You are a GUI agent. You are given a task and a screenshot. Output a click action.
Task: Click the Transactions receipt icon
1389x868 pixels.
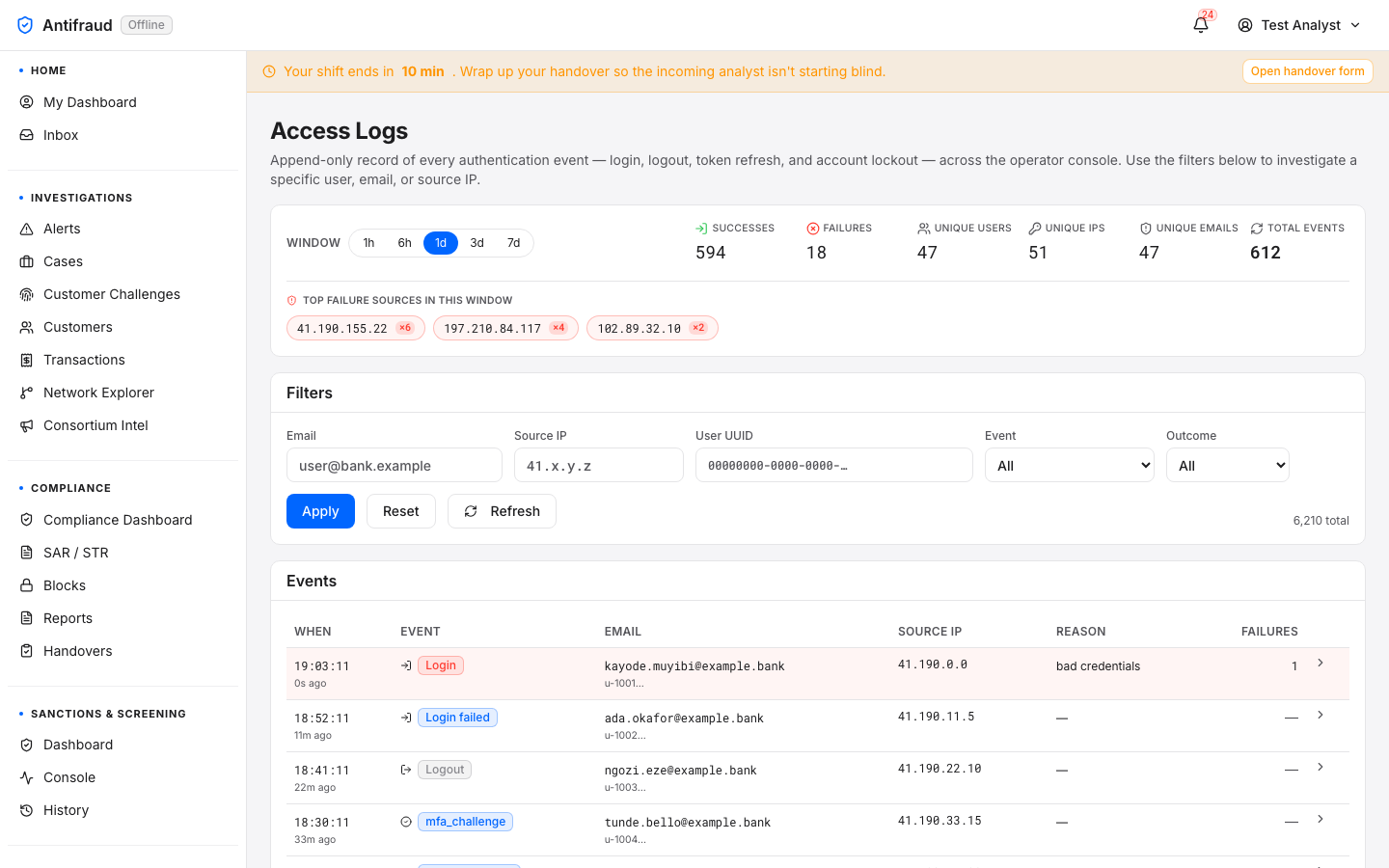(x=27, y=360)
